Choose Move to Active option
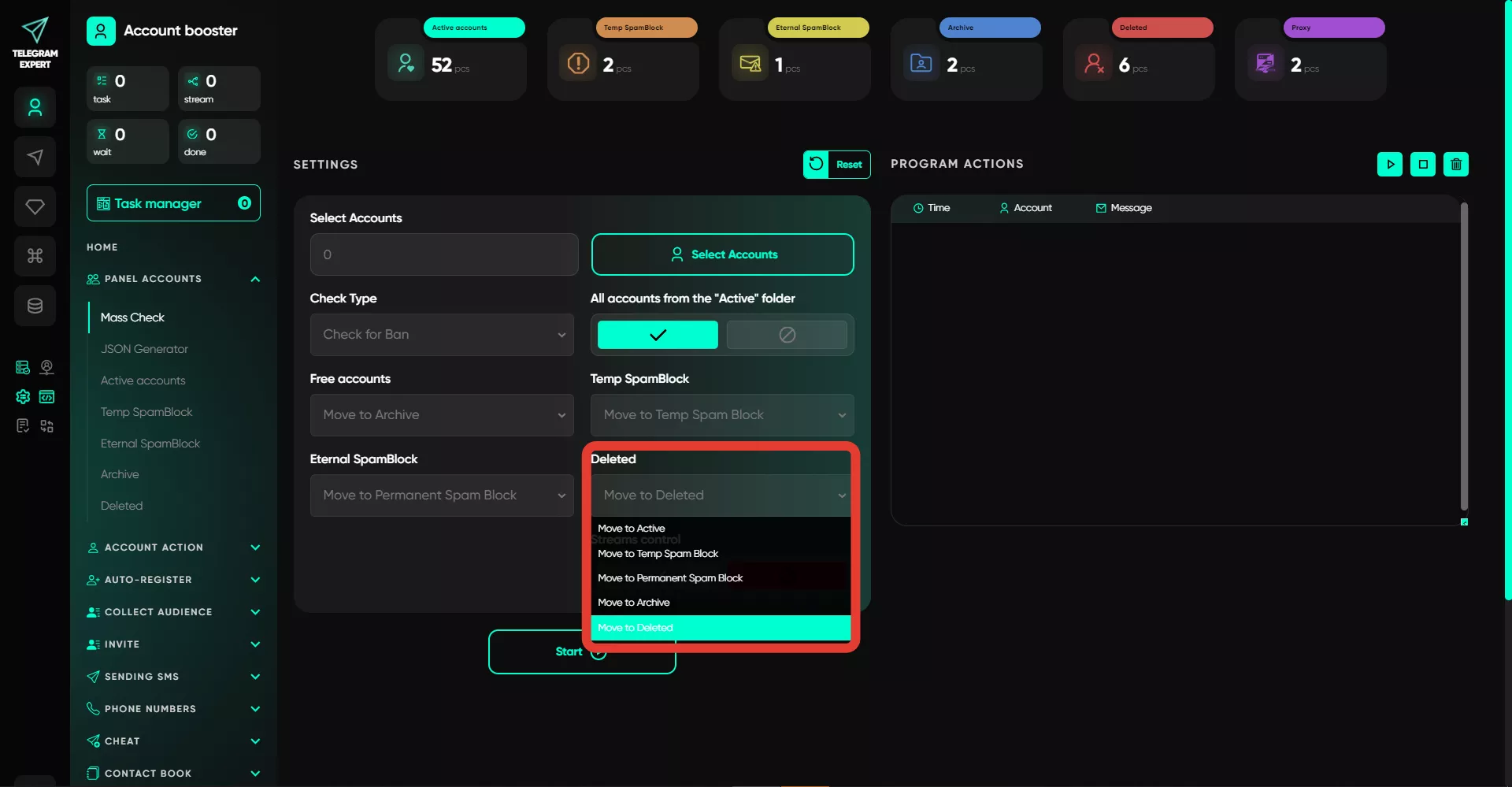Image resolution: width=1512 pixels, height=787 pixels. 721,529
